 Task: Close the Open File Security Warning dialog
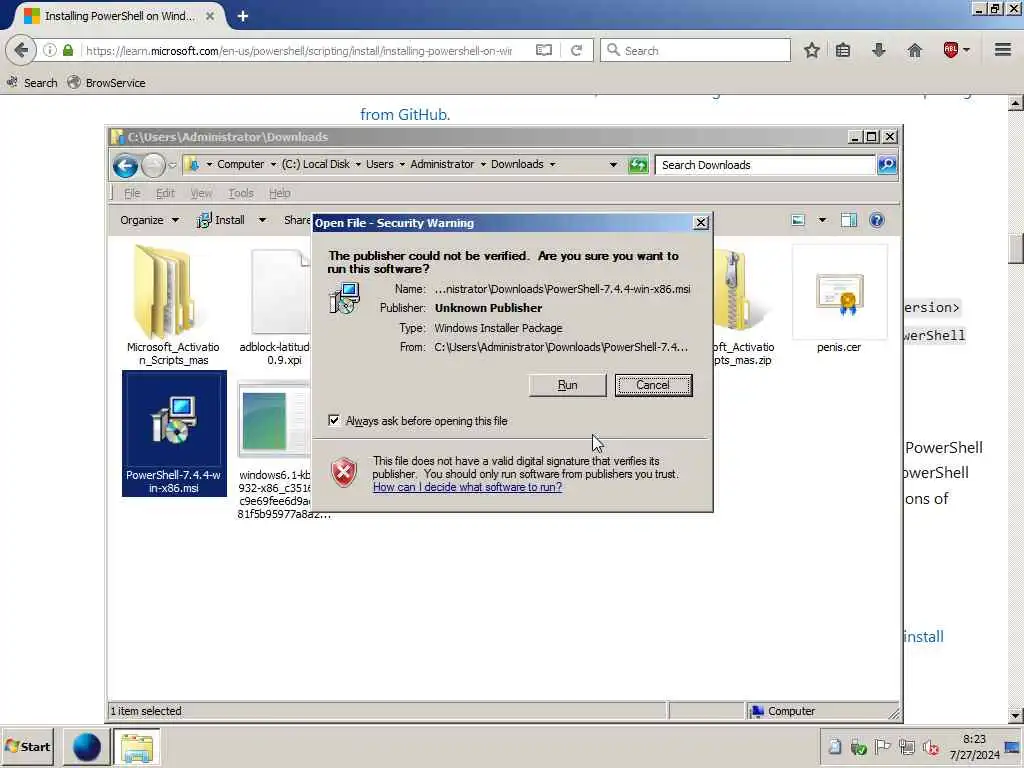click(700, 223)
